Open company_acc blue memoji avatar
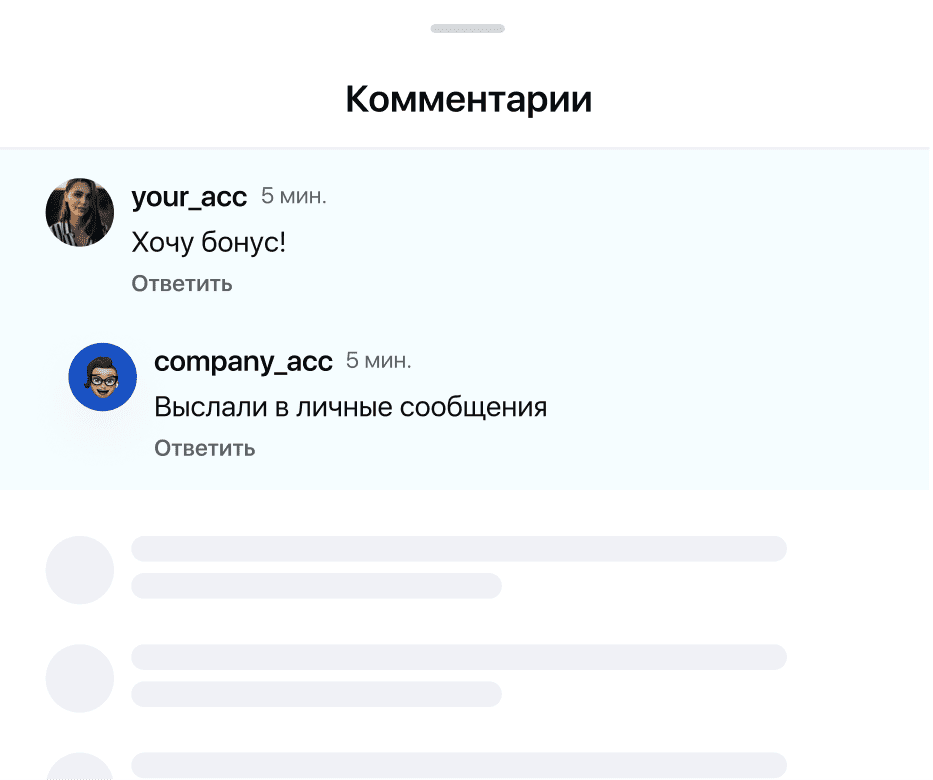 click(x=102, y=377)
